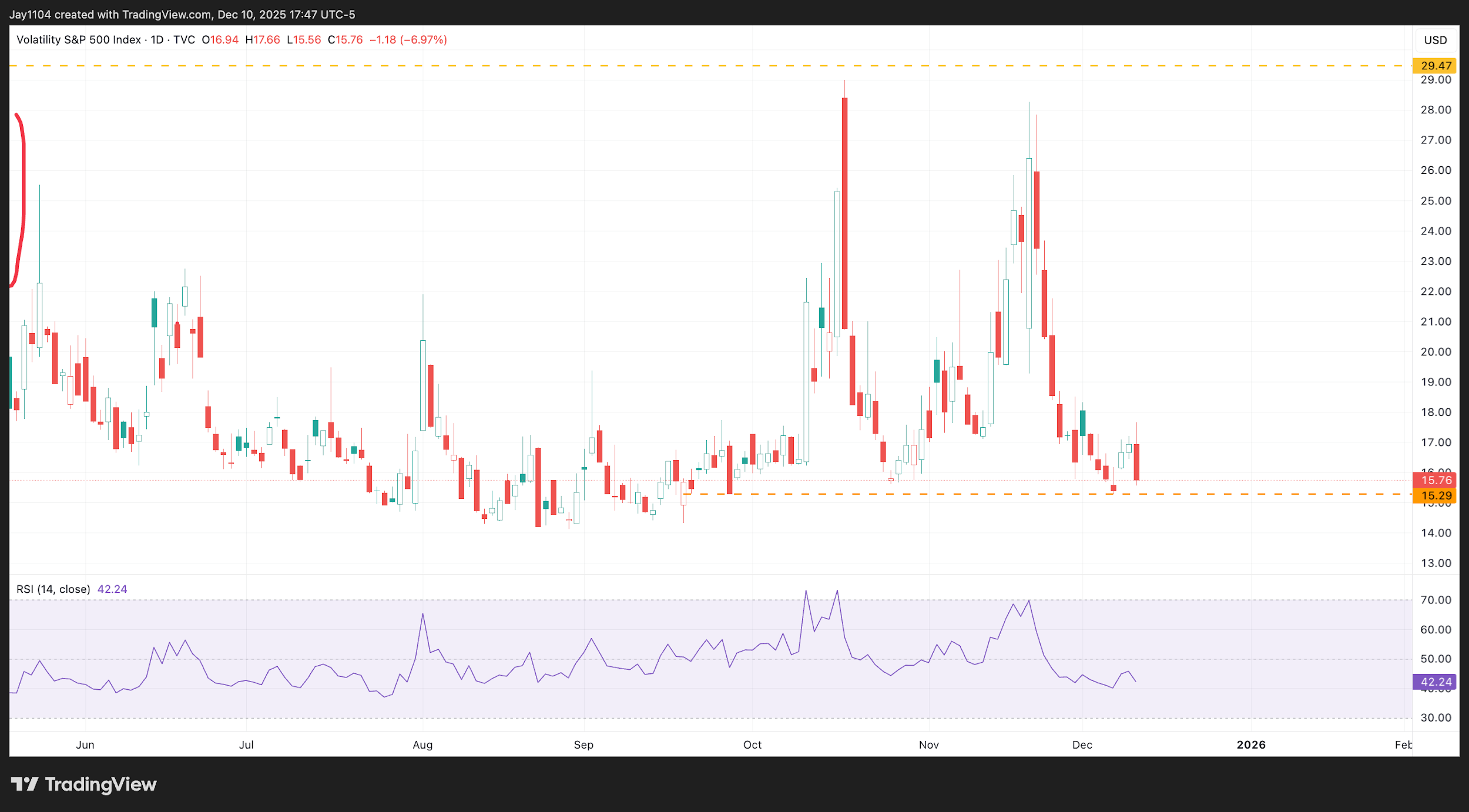Click the percent change −1.18 (−6.97%) value
The image size is (1469, 812).
(408, 40)
